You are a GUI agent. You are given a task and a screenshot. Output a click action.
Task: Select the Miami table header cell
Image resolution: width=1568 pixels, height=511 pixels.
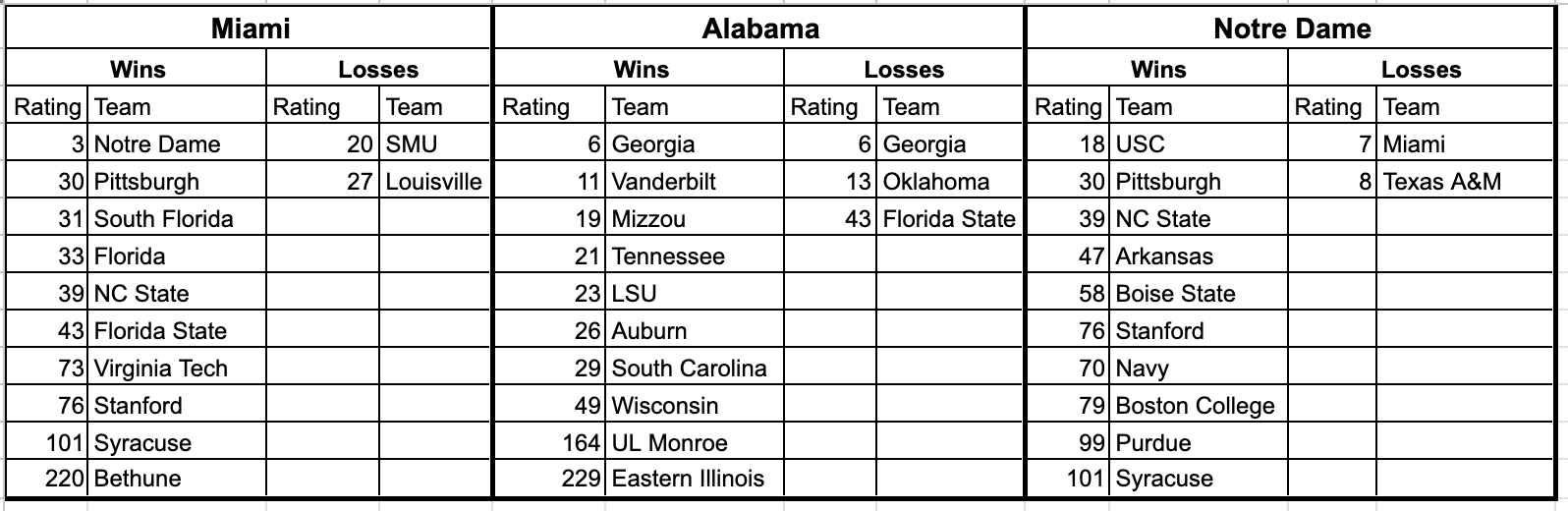(250, 28)
